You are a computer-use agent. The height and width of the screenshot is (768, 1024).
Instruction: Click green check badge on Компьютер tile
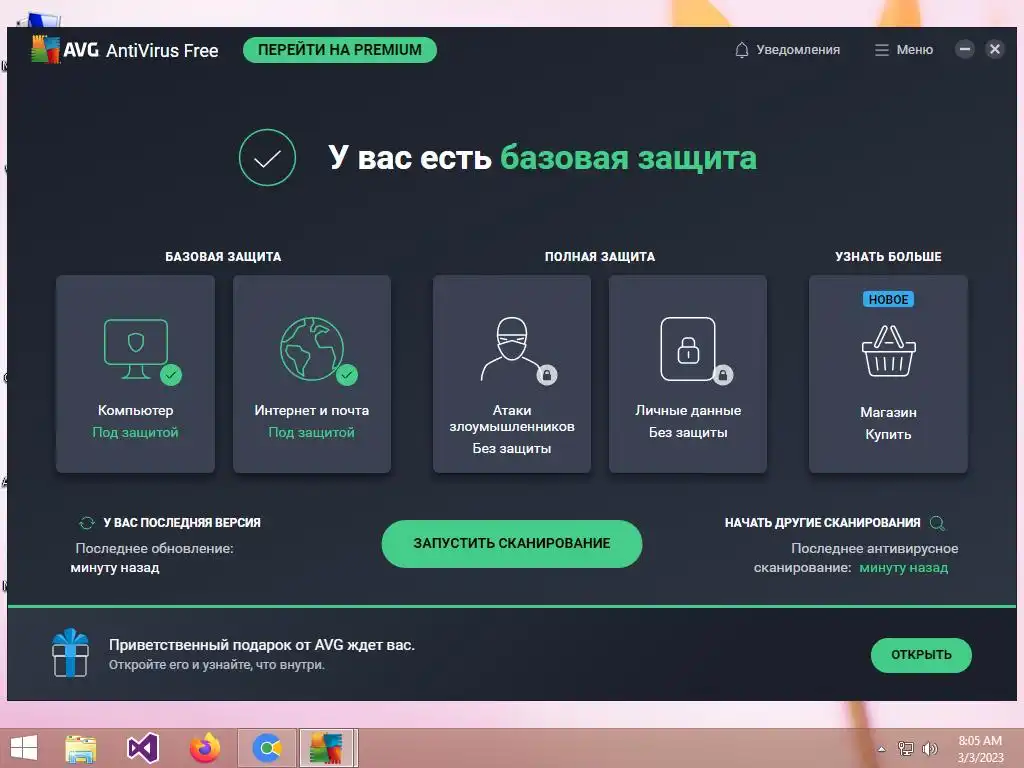coord(171,375)
